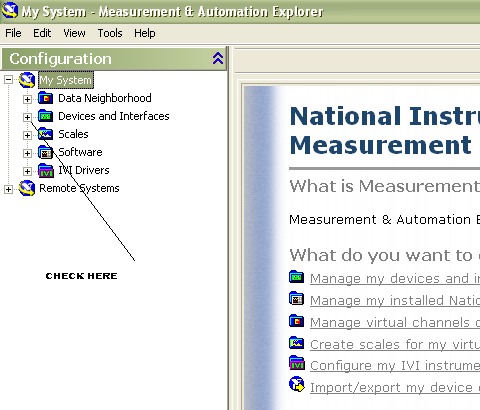Open the Configure my IVI instruments link
Image resolution: width=480 pixels, height=410 pixels.
point(395,366)
